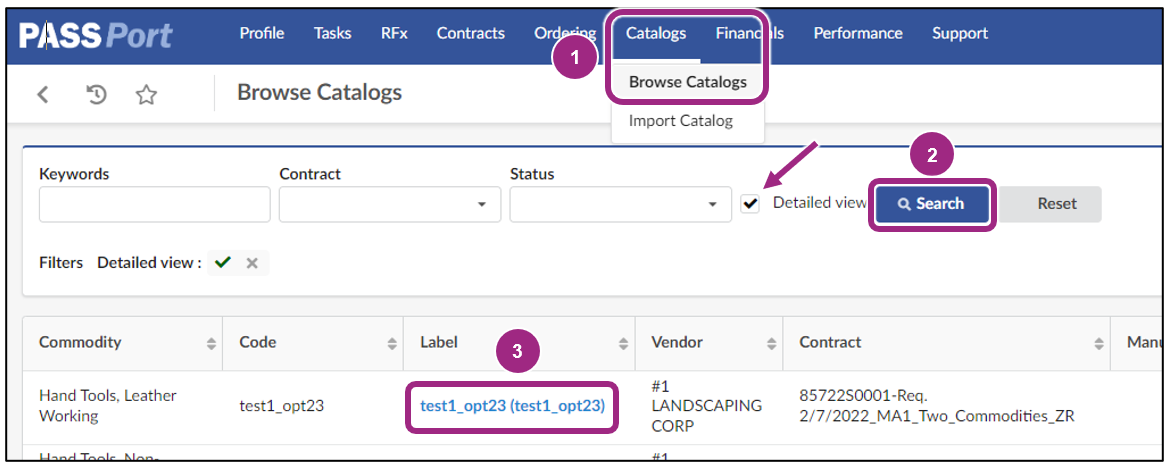Image resolution: width=1169 pixels, height=471 pixels.
Task: Open the Catalogs menu
Action: (656, 34)
